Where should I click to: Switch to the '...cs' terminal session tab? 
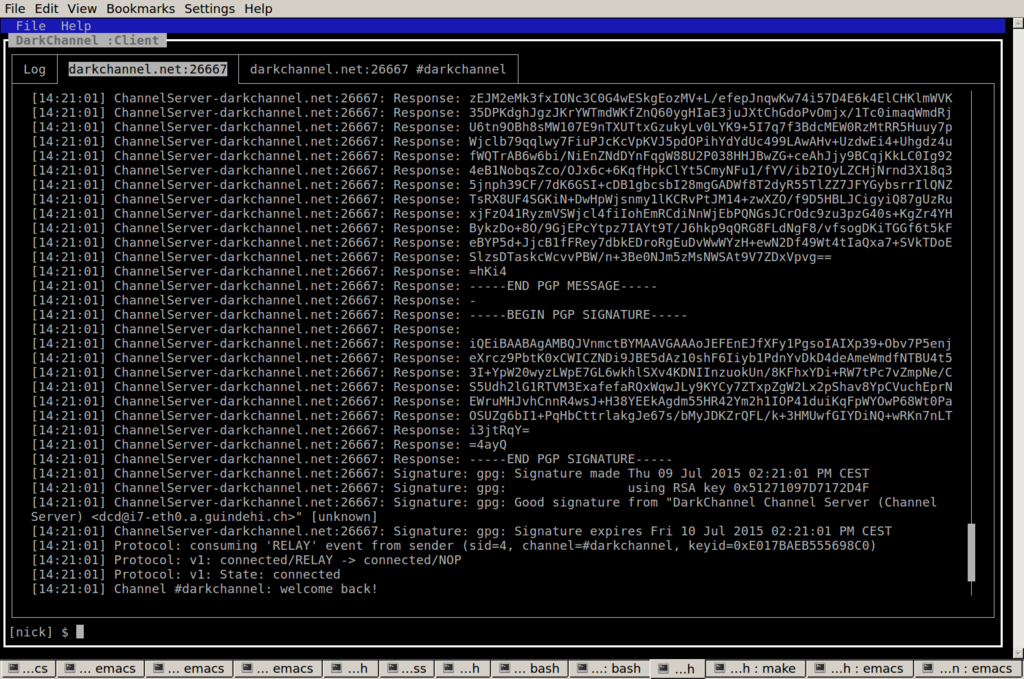pos(30,669)
